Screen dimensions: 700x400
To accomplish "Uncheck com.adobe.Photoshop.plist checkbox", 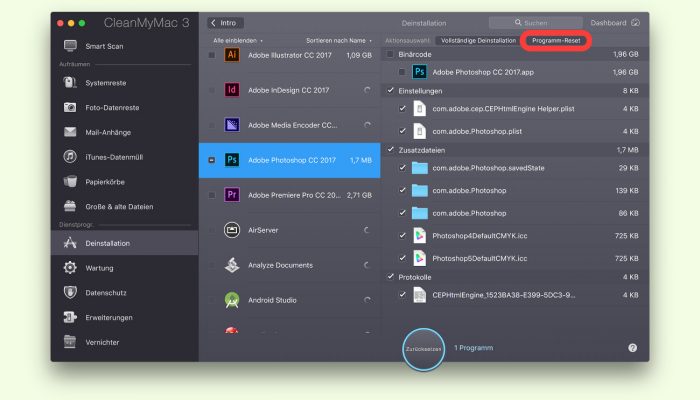I will pyautogui.click(x=402, y=131).
